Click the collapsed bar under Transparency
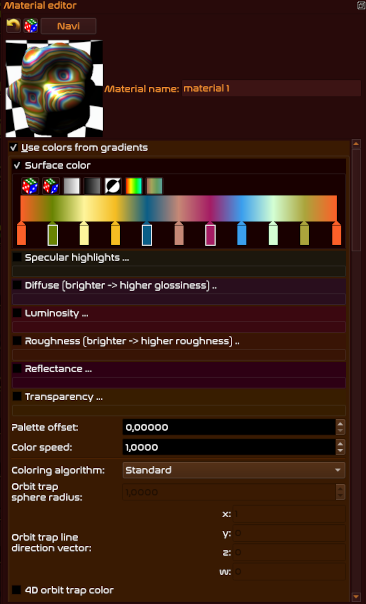366x604 pixels. click(x=179, y=410)
